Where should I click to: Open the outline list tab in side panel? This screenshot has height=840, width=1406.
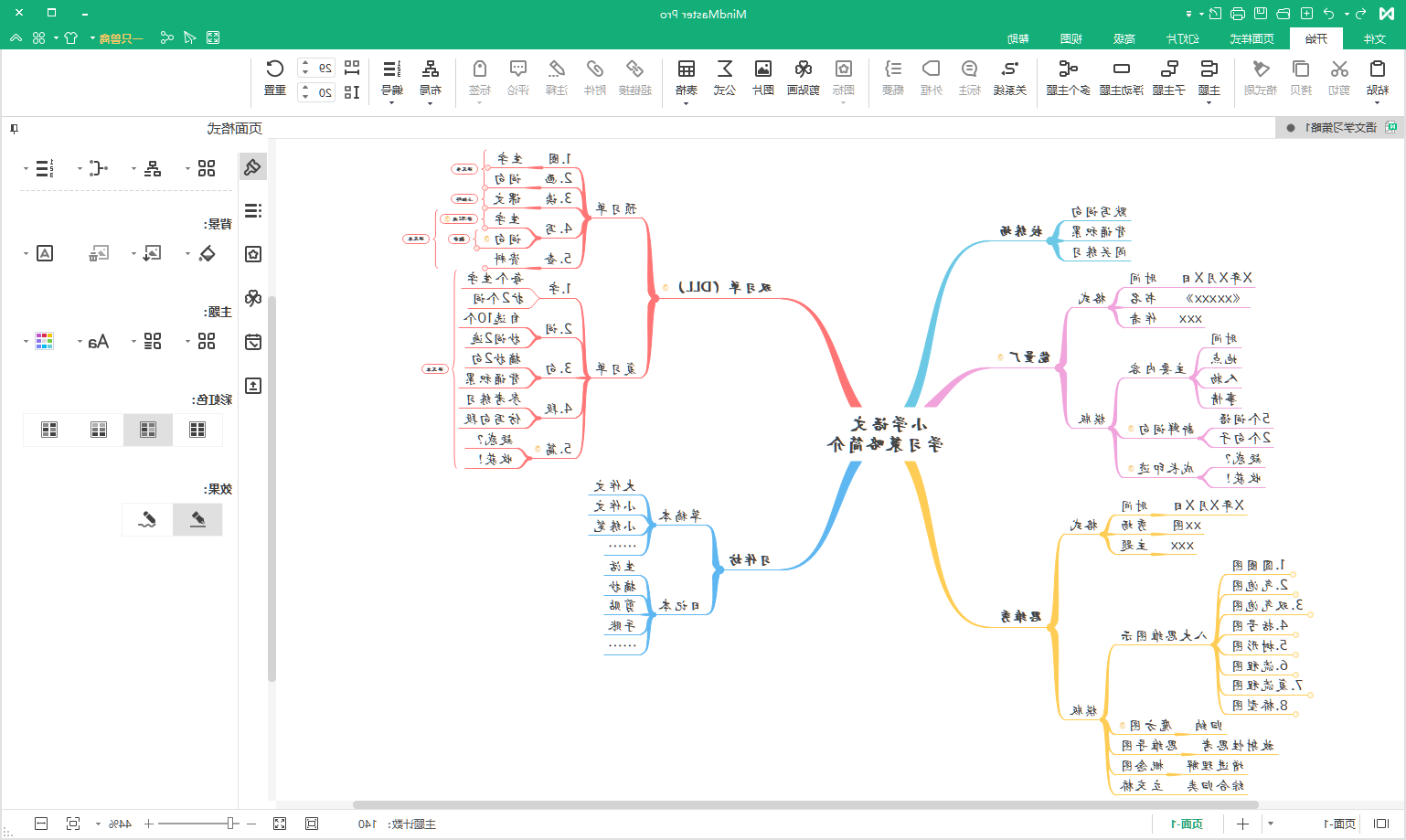click(253, 210)
